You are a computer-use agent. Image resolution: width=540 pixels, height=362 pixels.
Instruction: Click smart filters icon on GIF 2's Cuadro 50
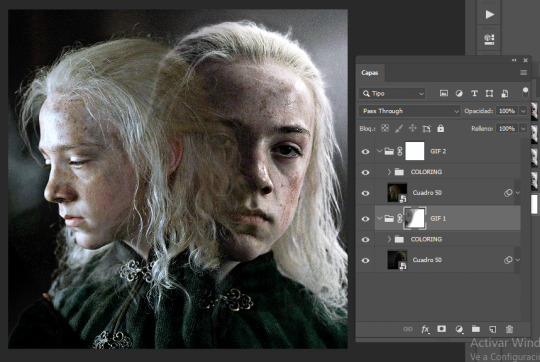click(508, 193)
